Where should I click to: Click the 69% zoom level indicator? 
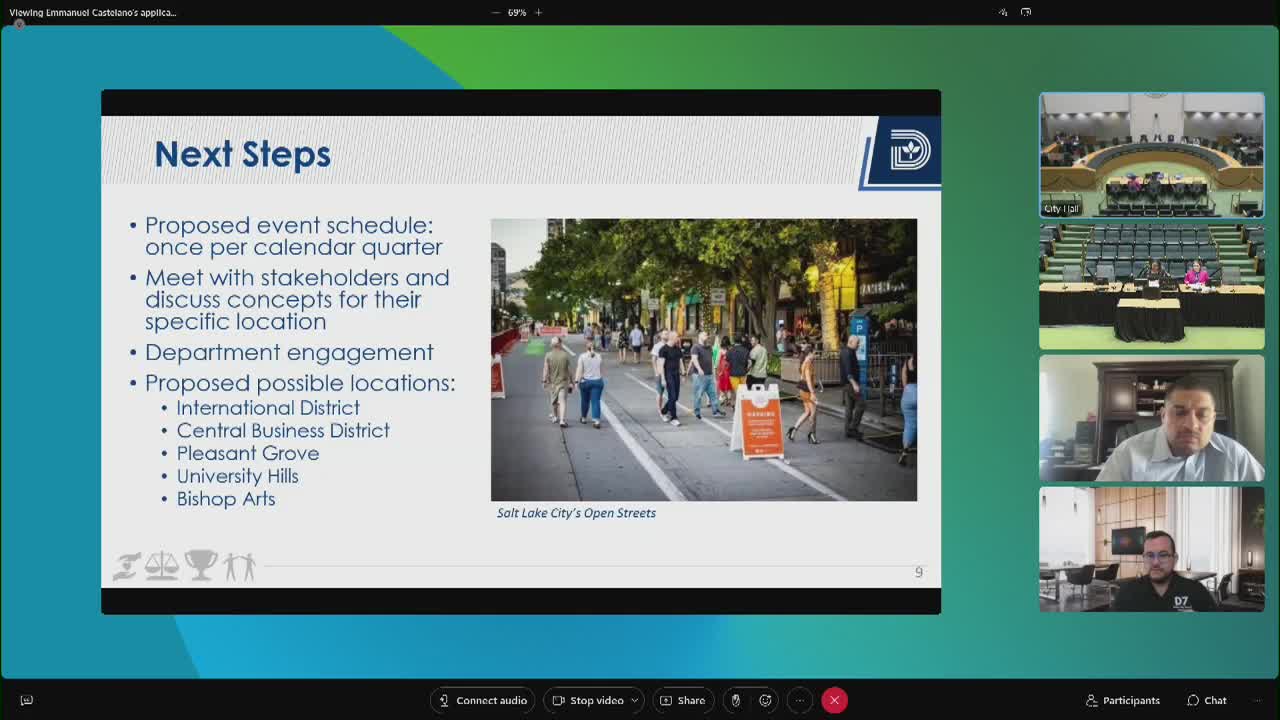tap(517, 12)
